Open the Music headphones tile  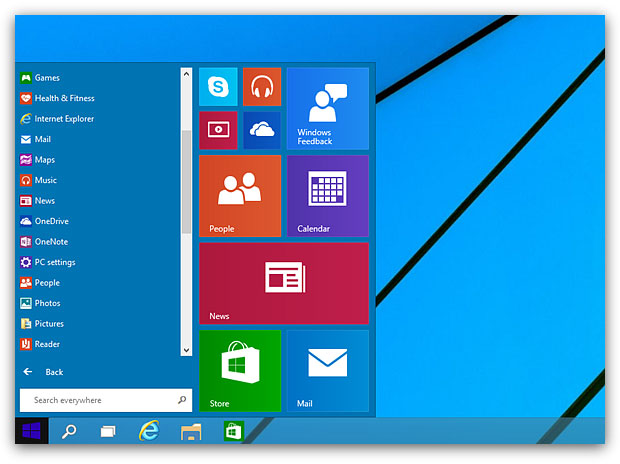coord(262,87)
